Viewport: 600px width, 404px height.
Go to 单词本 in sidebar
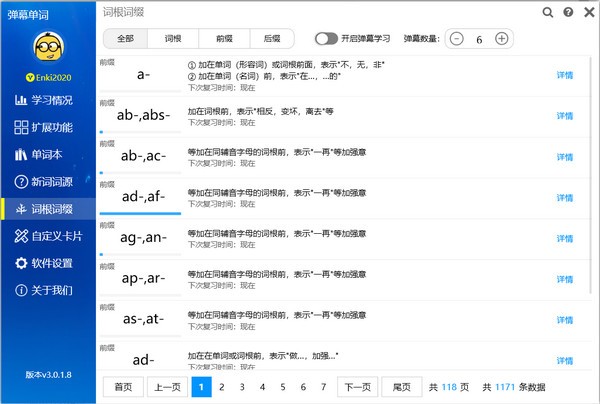(49, 155)
